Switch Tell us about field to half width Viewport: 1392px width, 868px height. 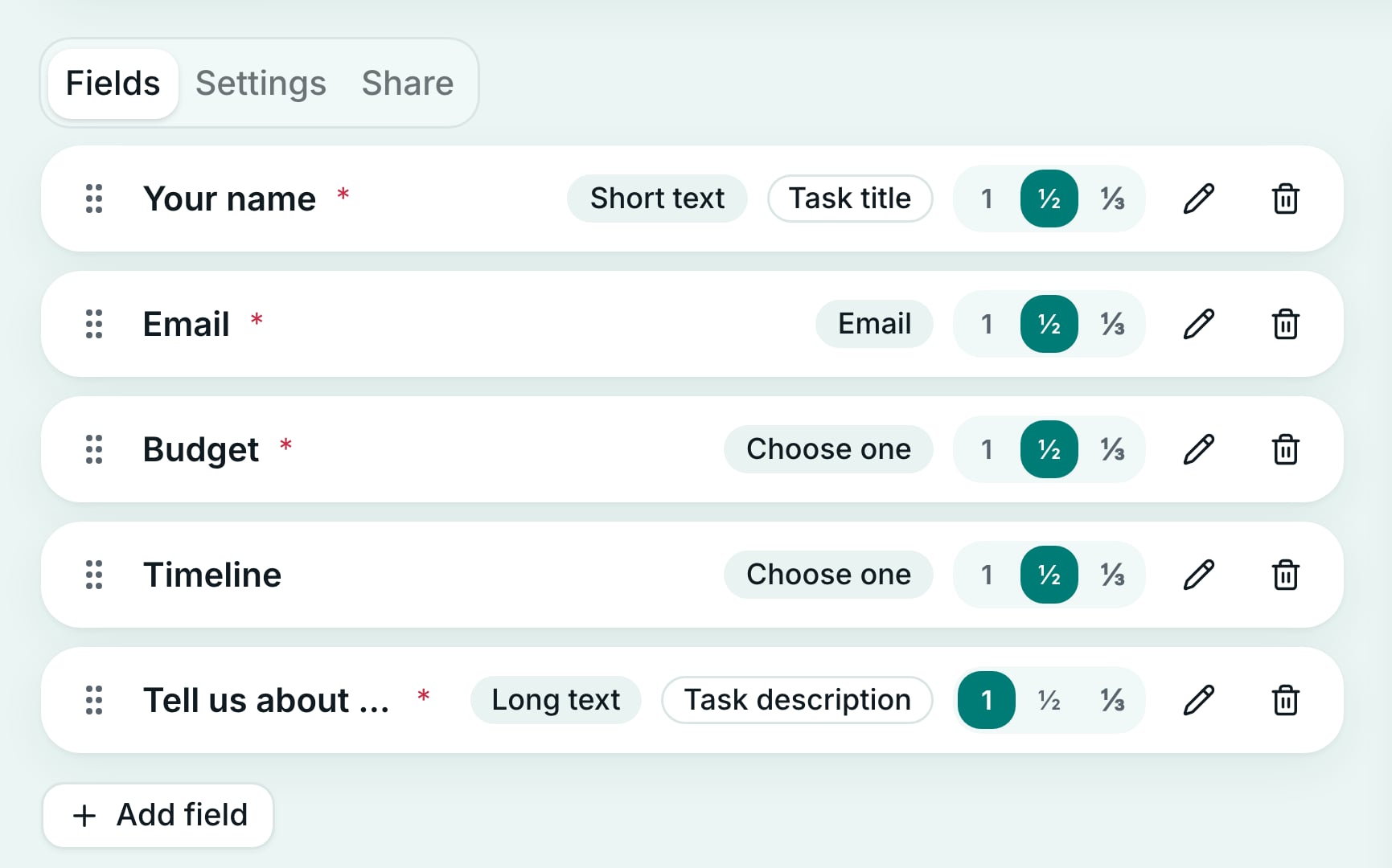pos(1049,700)
